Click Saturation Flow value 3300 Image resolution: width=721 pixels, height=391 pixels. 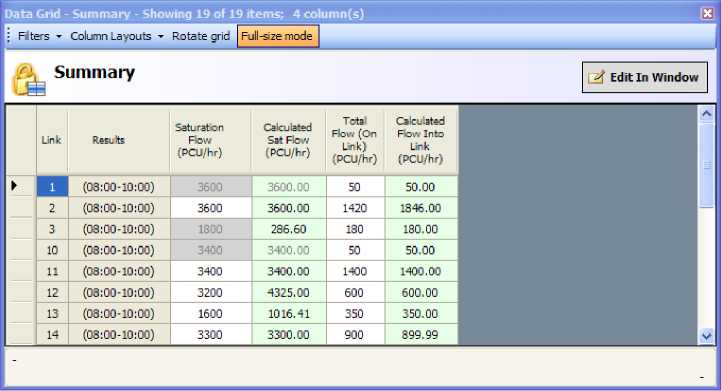point(211,334)
